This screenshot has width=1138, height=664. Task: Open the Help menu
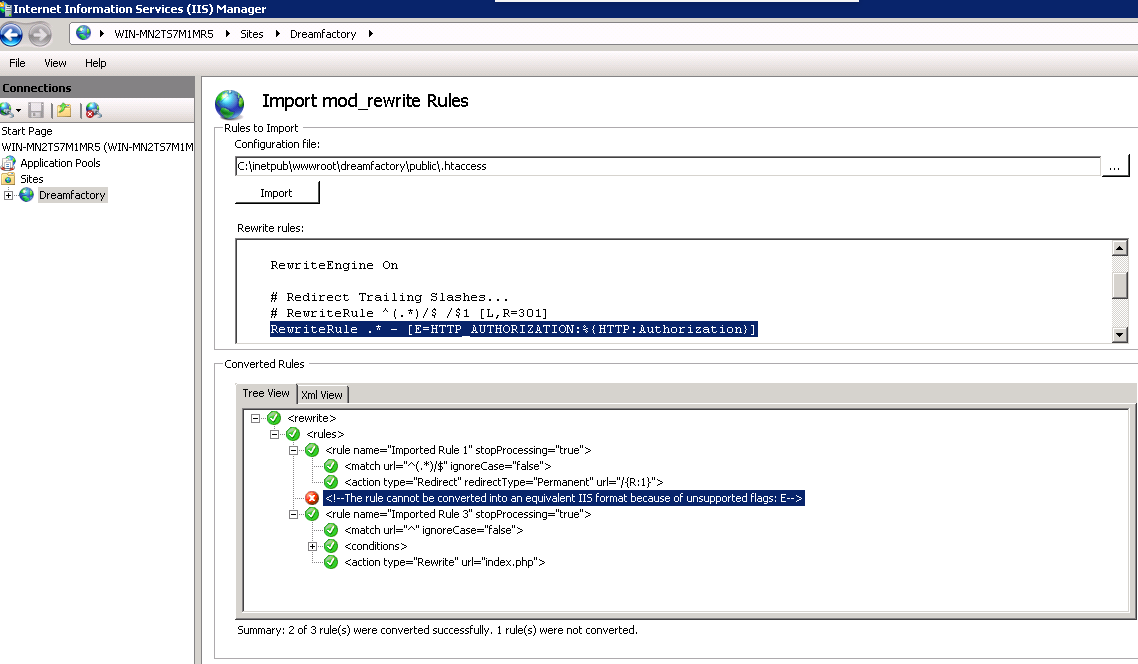(96, 63)
